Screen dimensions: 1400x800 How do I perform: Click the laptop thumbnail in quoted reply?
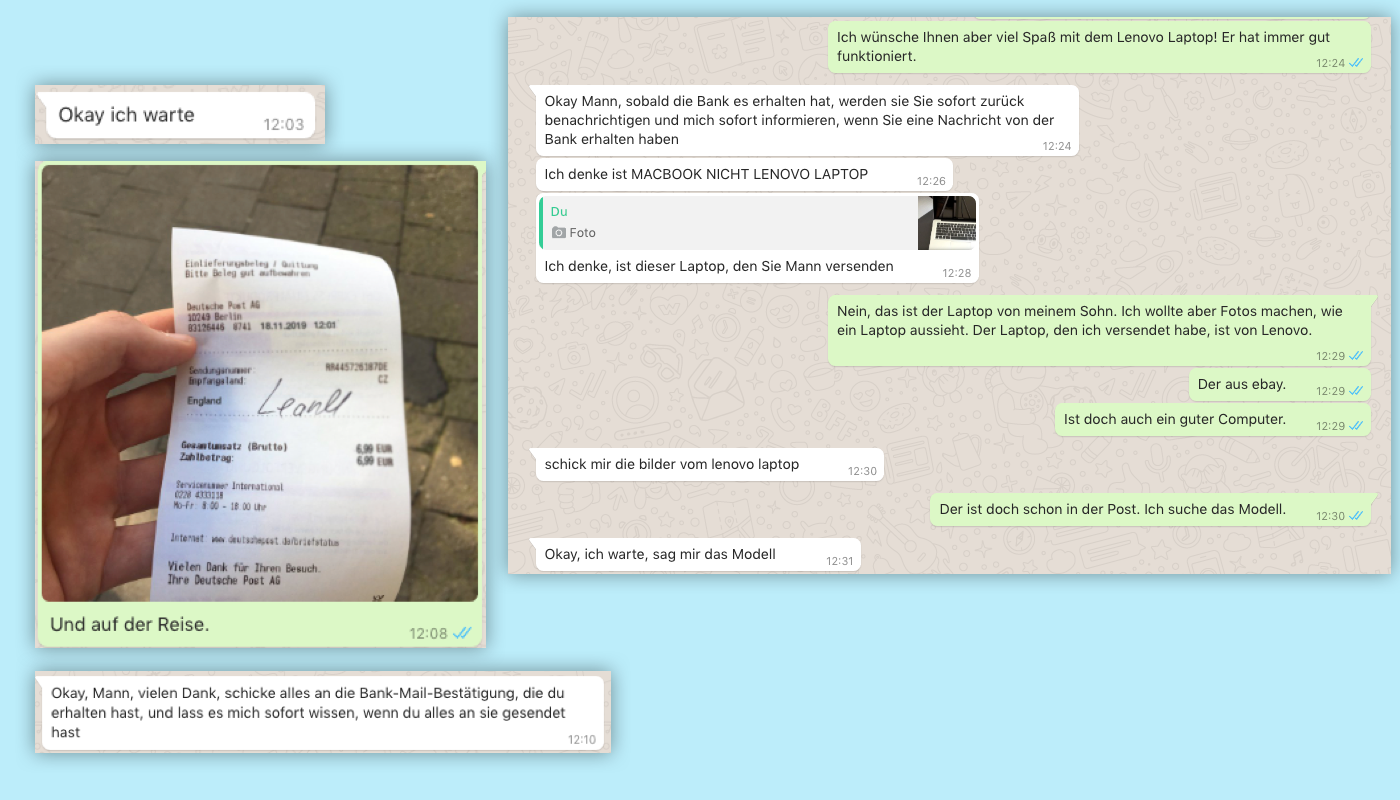(947, 222)
